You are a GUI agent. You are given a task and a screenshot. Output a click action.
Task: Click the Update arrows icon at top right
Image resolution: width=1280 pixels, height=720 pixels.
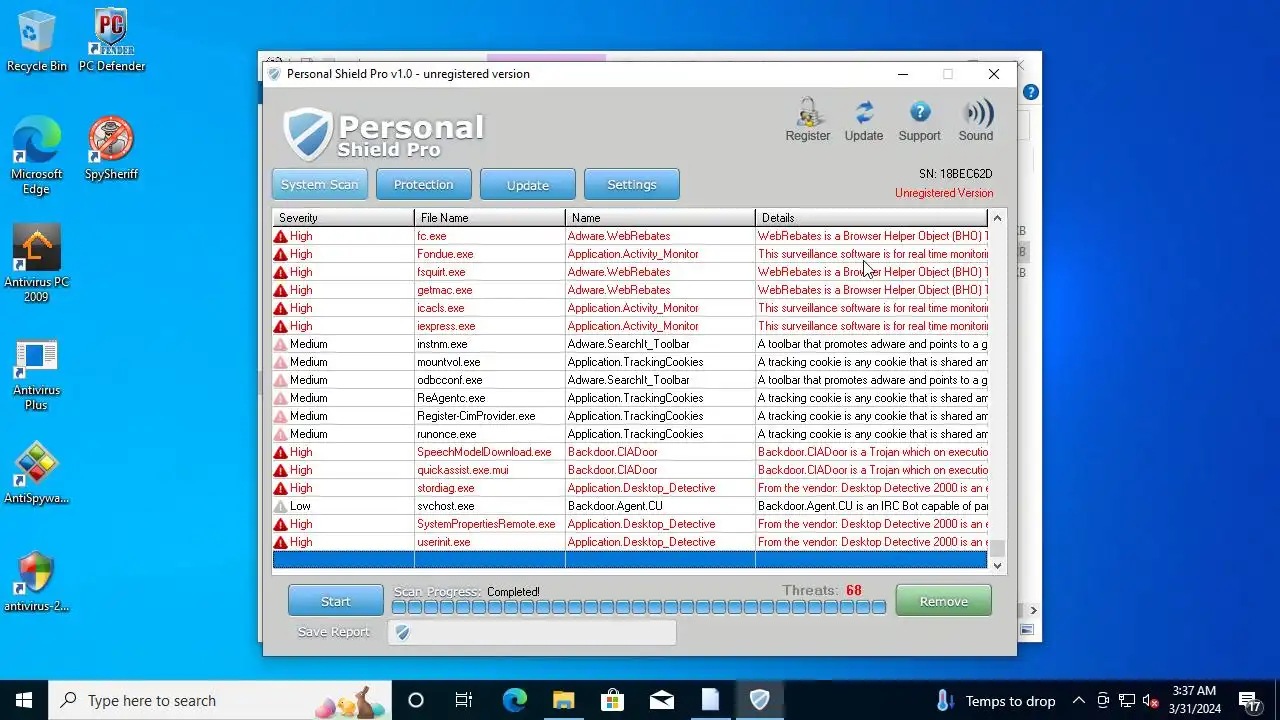point(864,120)
